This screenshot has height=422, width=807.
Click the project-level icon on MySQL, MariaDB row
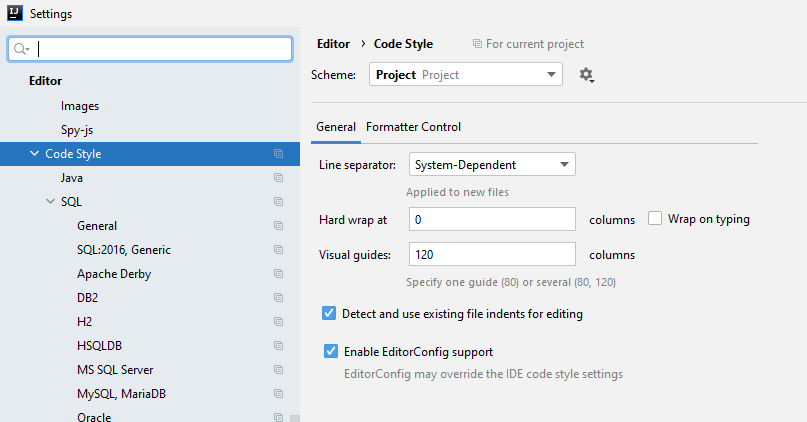(x=278, y=394)
